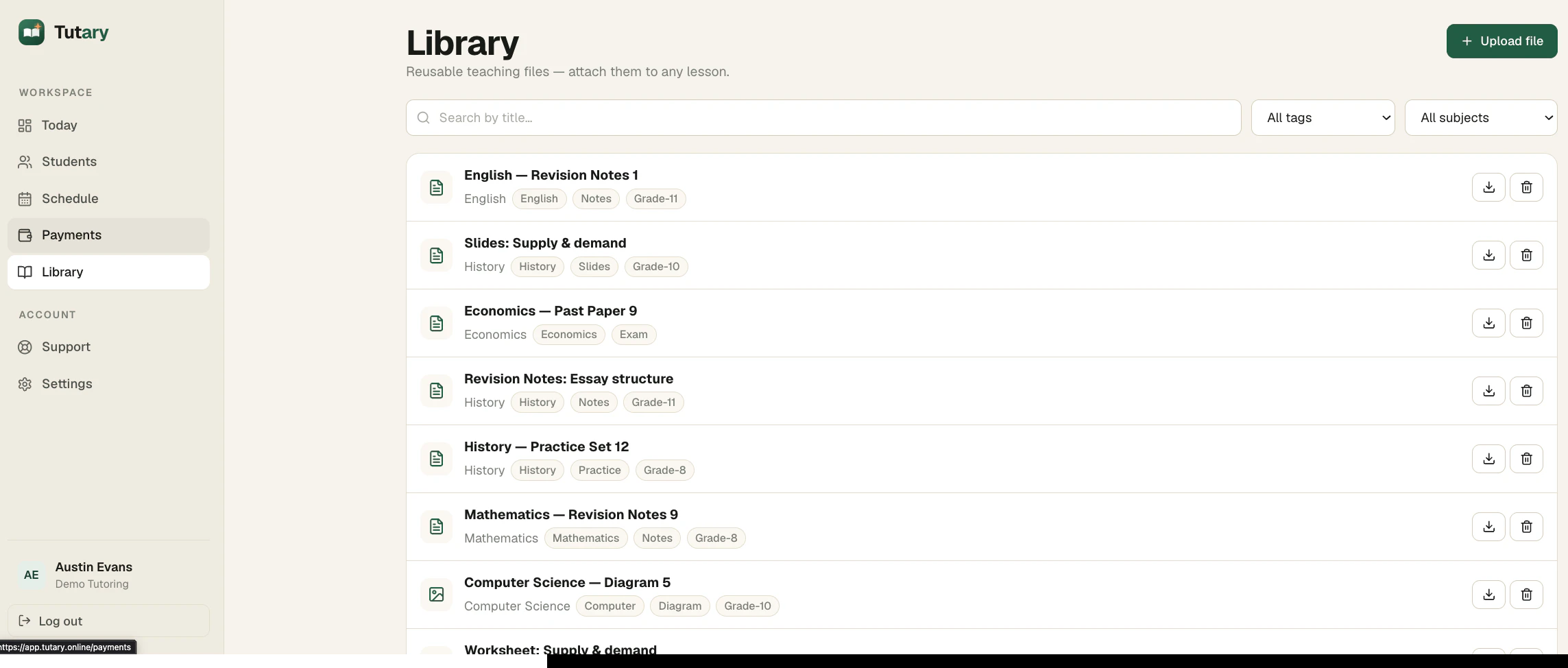
Task: Click Upload file button
Action: click(1501, 41)
